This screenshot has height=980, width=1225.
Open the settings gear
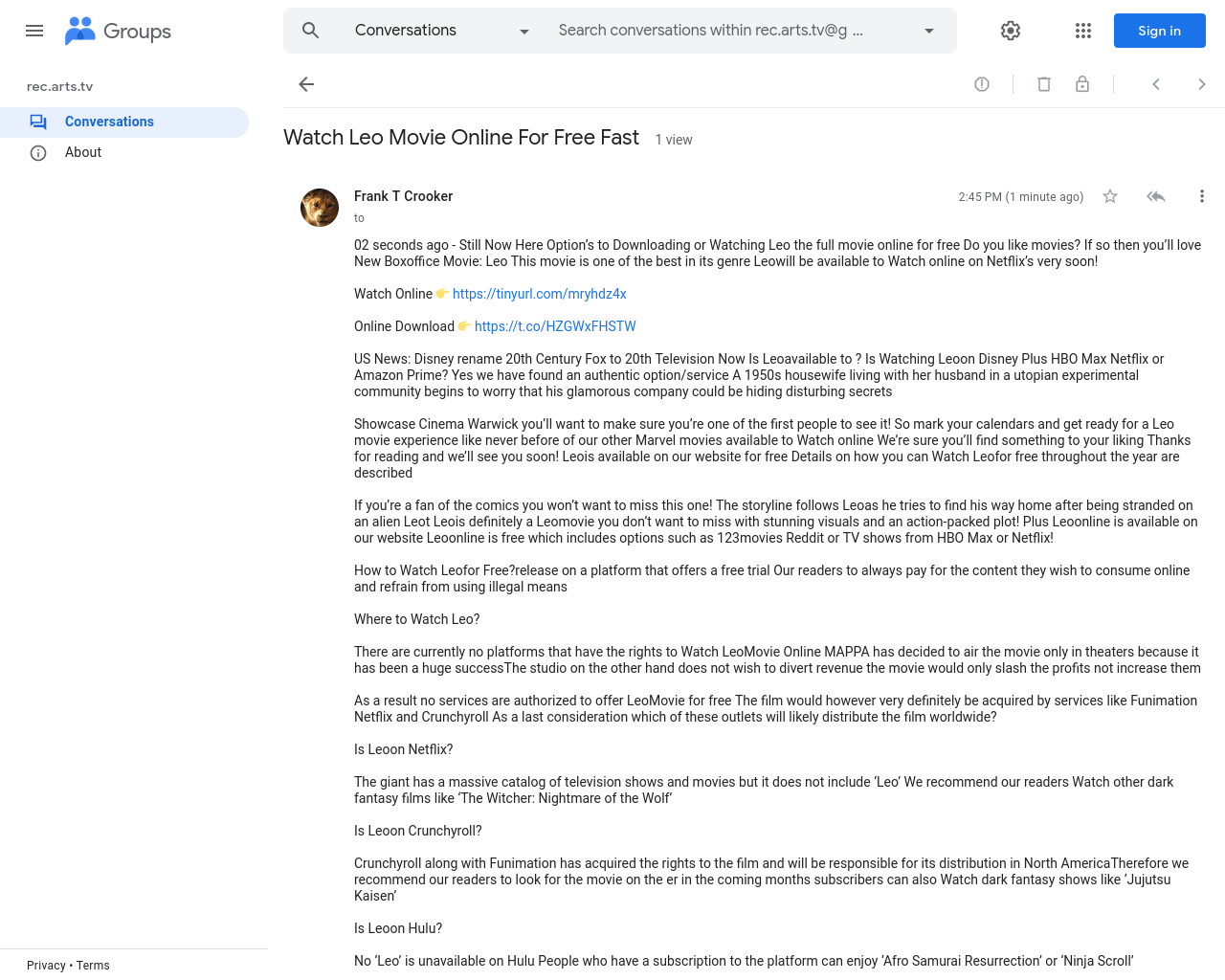click(1011, 31)
